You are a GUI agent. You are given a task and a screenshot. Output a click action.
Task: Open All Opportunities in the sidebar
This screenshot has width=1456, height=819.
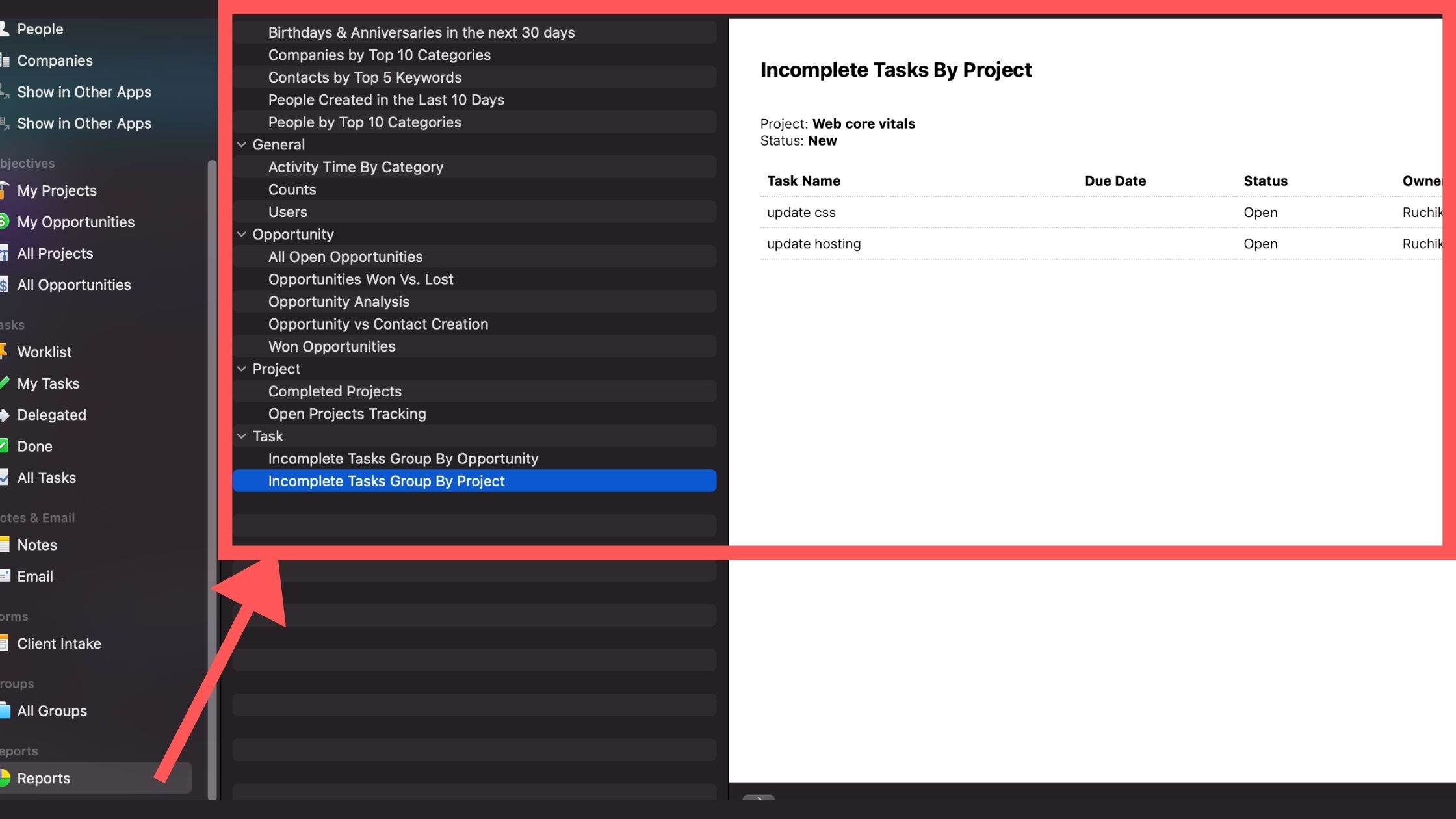pyautogui.click(x=73, y=285)
